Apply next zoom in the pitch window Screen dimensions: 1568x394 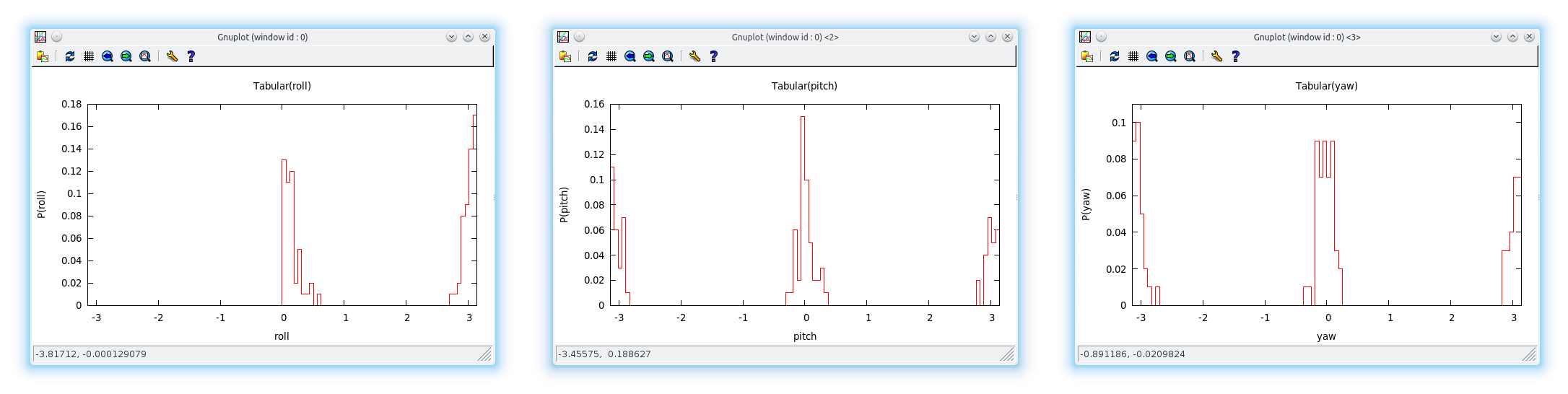(x=649, y=56)
